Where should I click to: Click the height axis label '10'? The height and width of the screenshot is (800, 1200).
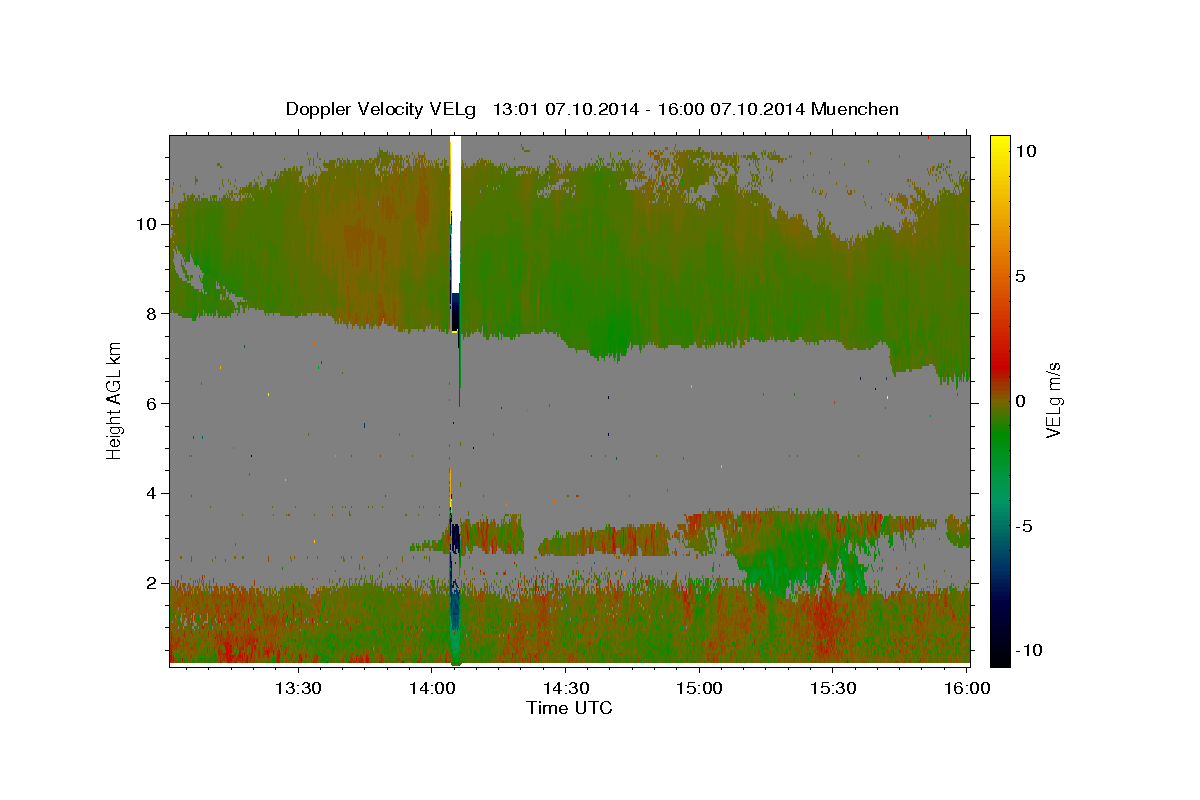point(147,224)
